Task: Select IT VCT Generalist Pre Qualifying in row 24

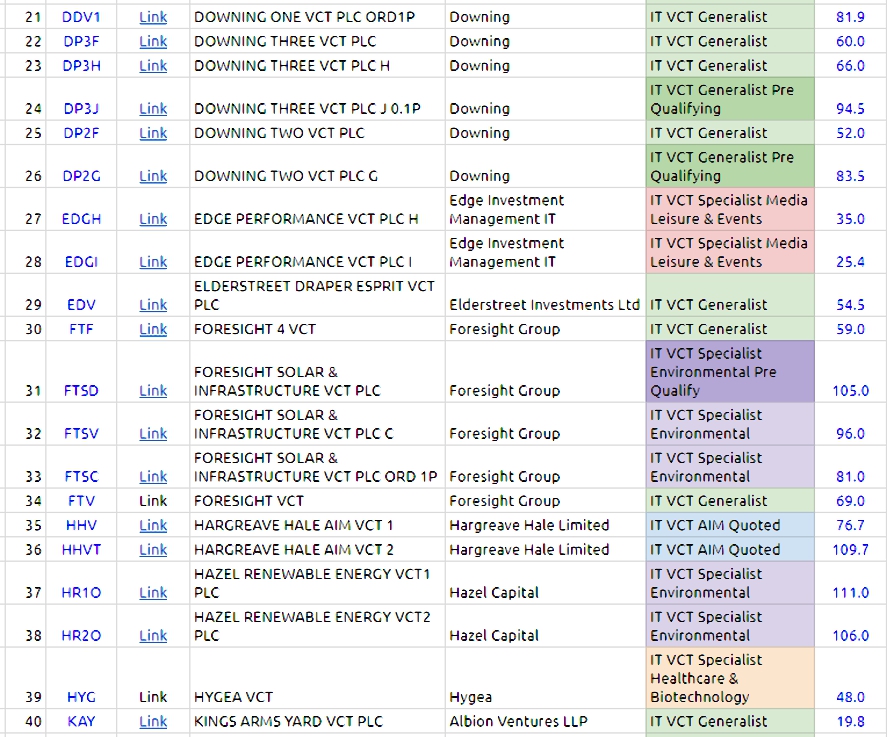Action: (730, 99)
